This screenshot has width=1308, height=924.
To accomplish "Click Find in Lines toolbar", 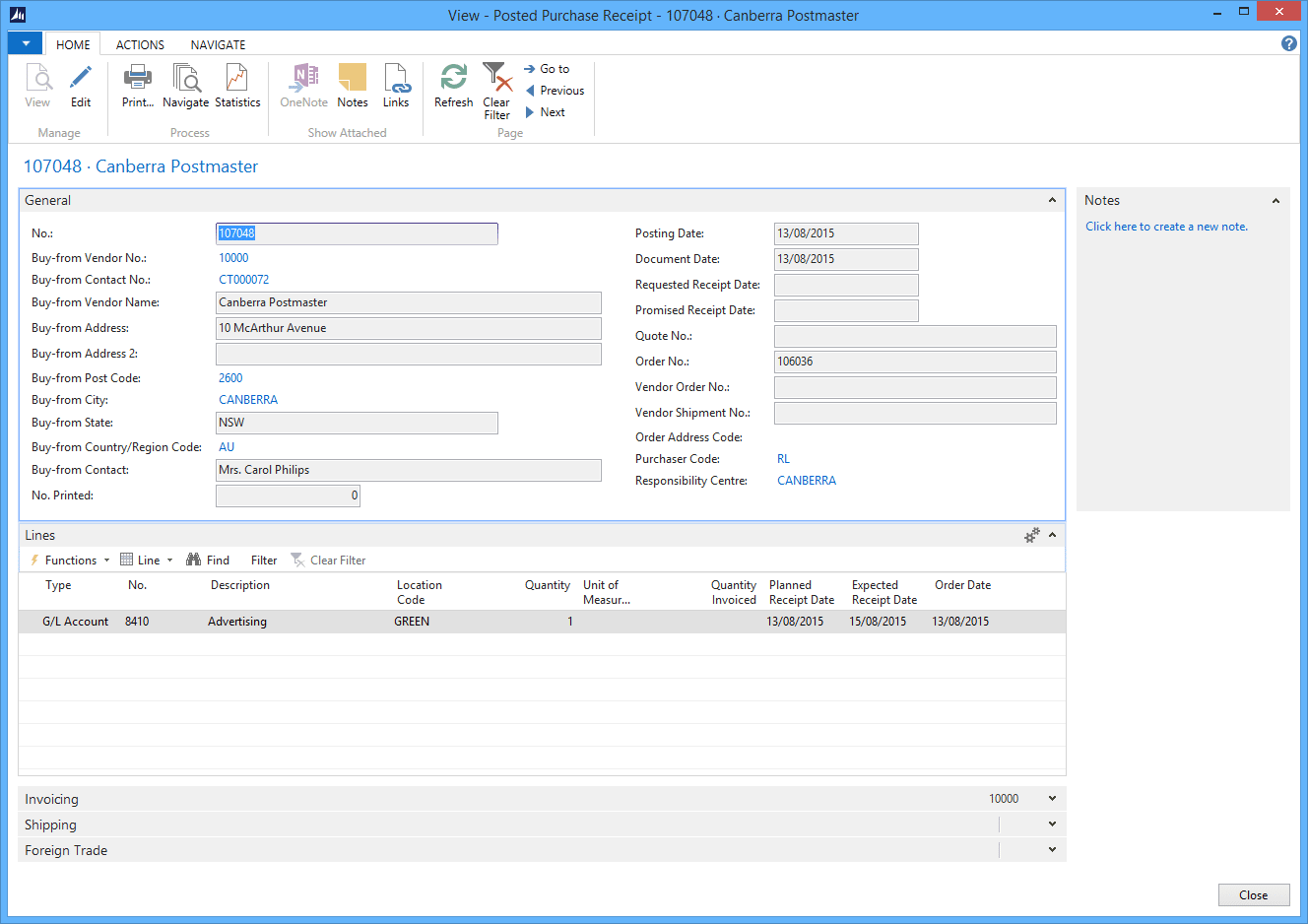I will click(208, 561).
